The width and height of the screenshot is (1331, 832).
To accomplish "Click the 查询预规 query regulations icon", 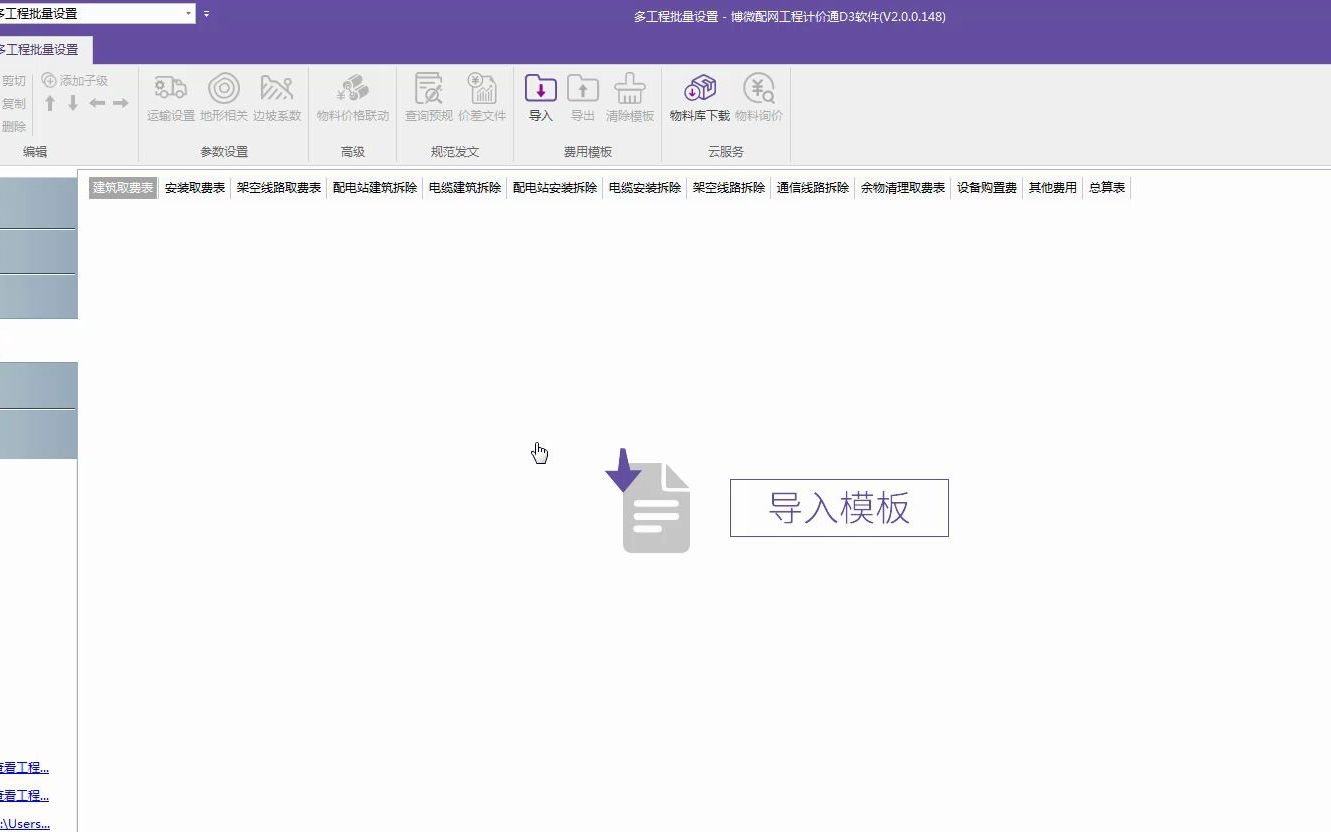I will pos(428,96).
